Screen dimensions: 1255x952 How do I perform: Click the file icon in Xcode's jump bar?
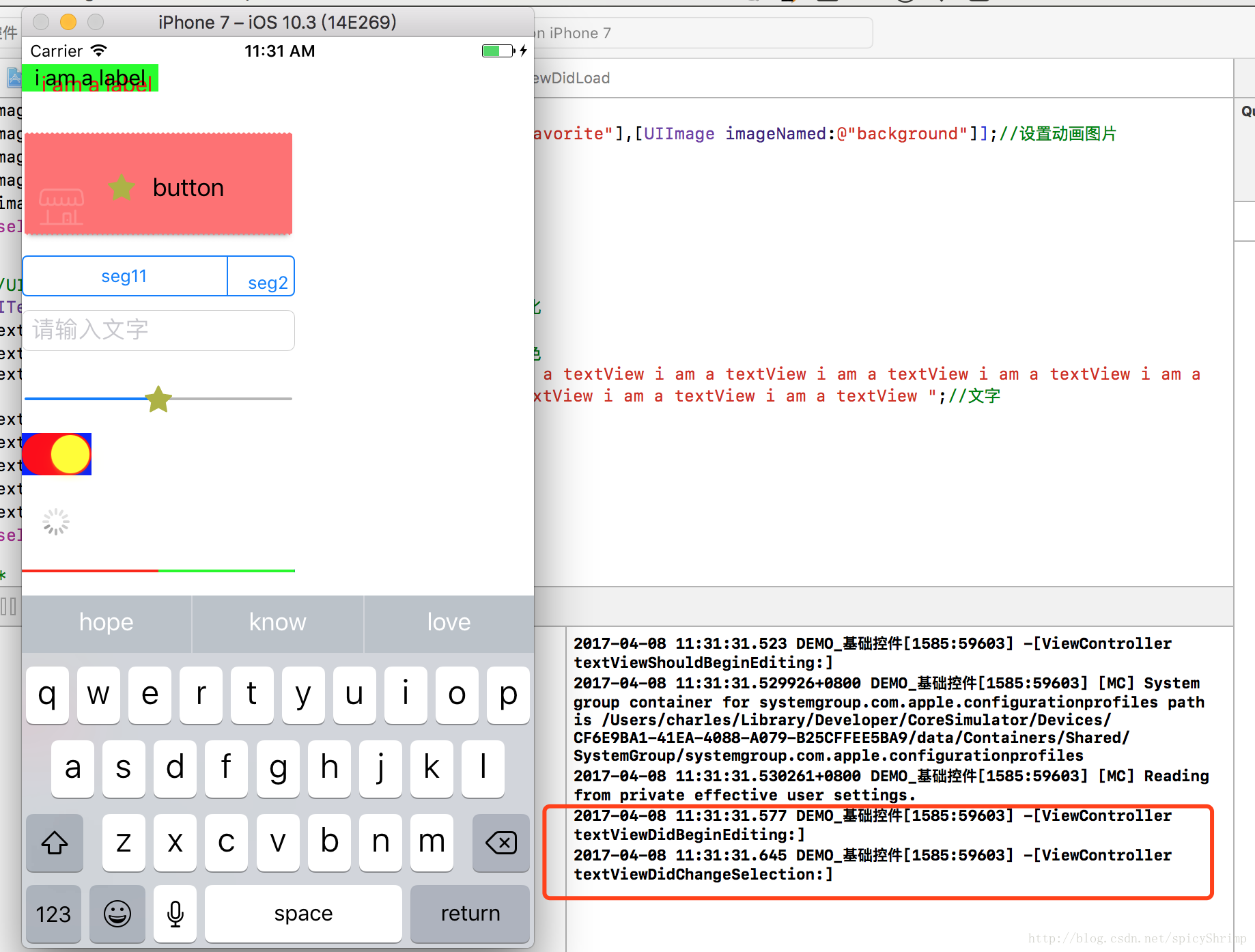click(14, 78)
